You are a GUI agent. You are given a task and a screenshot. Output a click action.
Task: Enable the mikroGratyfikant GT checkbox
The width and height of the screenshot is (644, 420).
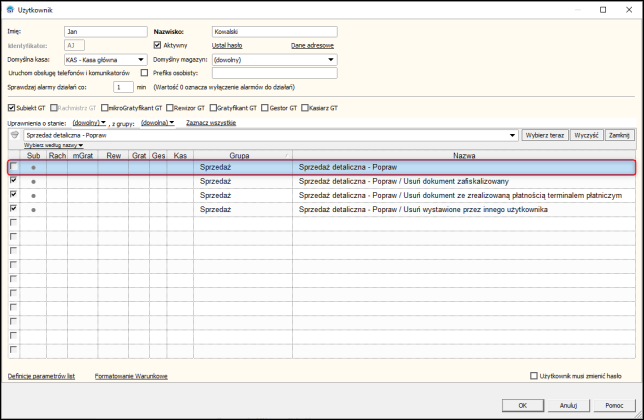pos(104,108)
